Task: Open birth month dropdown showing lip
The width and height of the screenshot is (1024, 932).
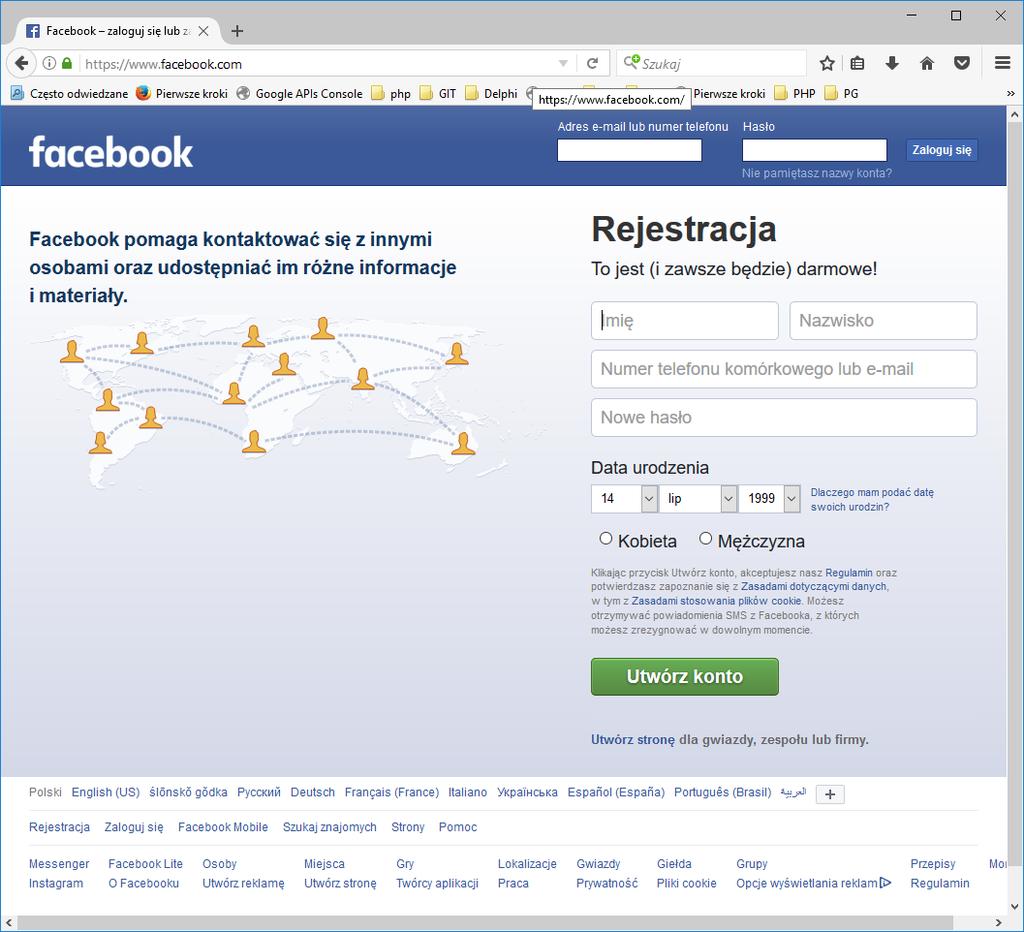Action: (698, 498)
